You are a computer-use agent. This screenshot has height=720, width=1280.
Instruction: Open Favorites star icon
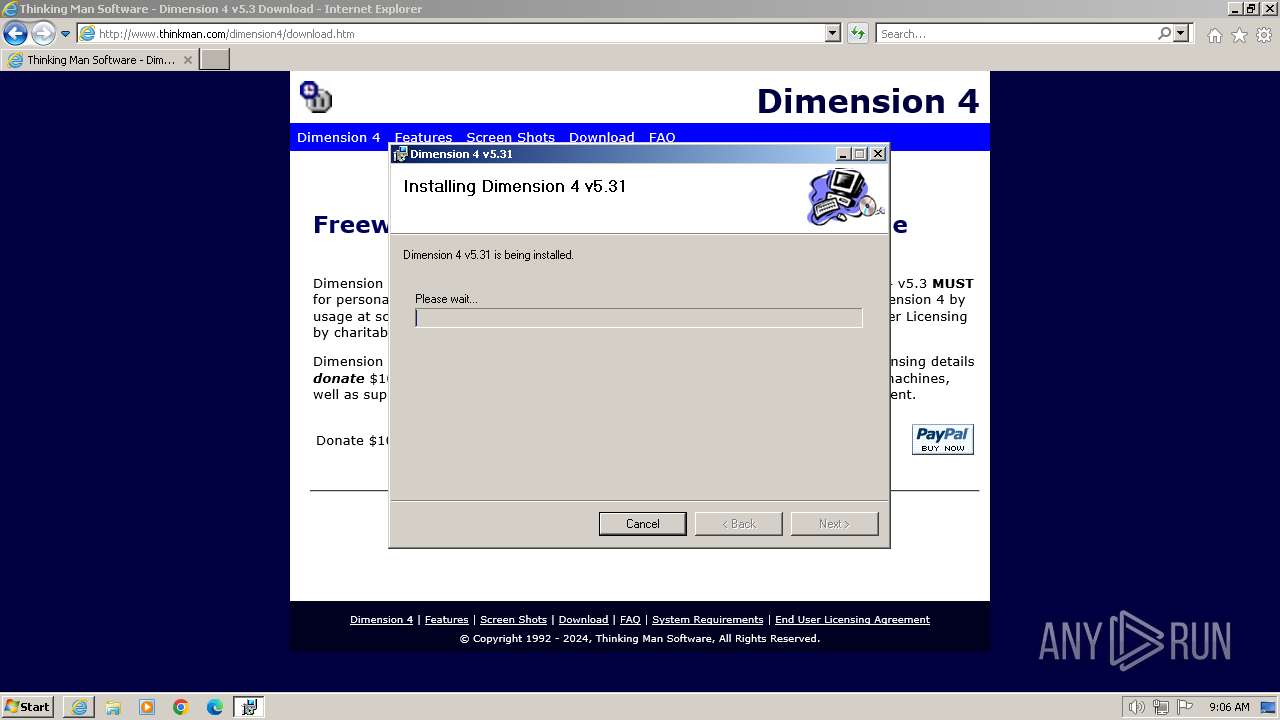[x=1239, y=35]
